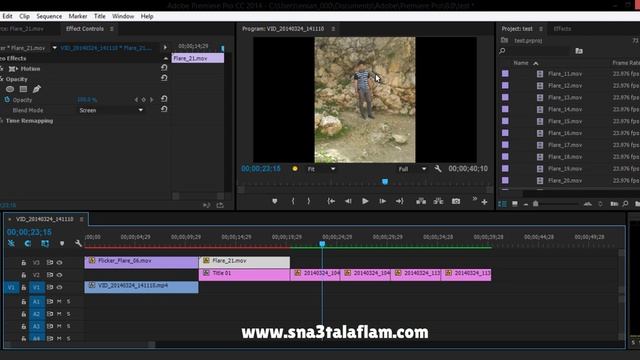Go to Out point
640x360 pixels.
[400, 201]
